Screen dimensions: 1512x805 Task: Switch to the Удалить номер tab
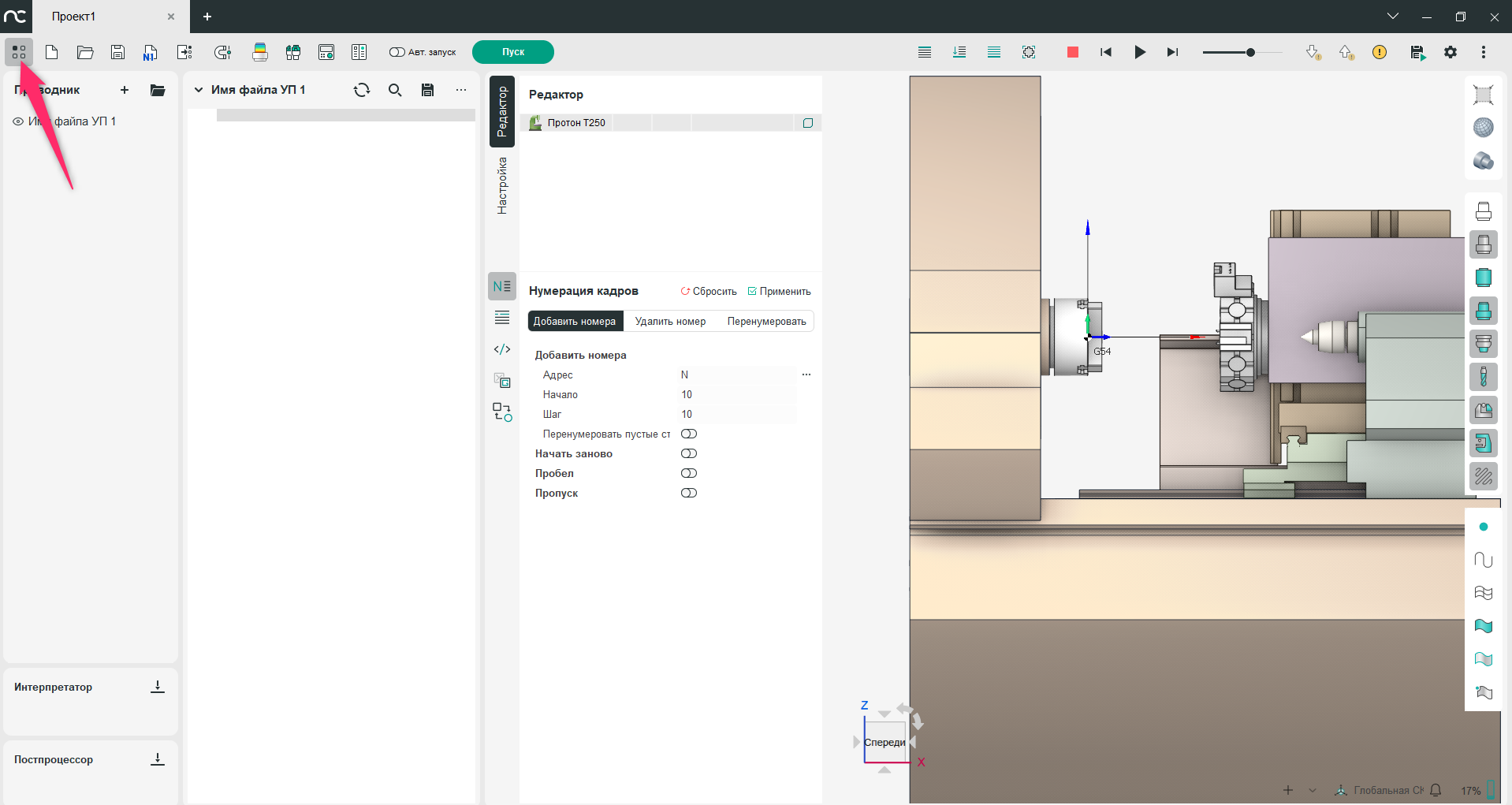tap(670, 321)
